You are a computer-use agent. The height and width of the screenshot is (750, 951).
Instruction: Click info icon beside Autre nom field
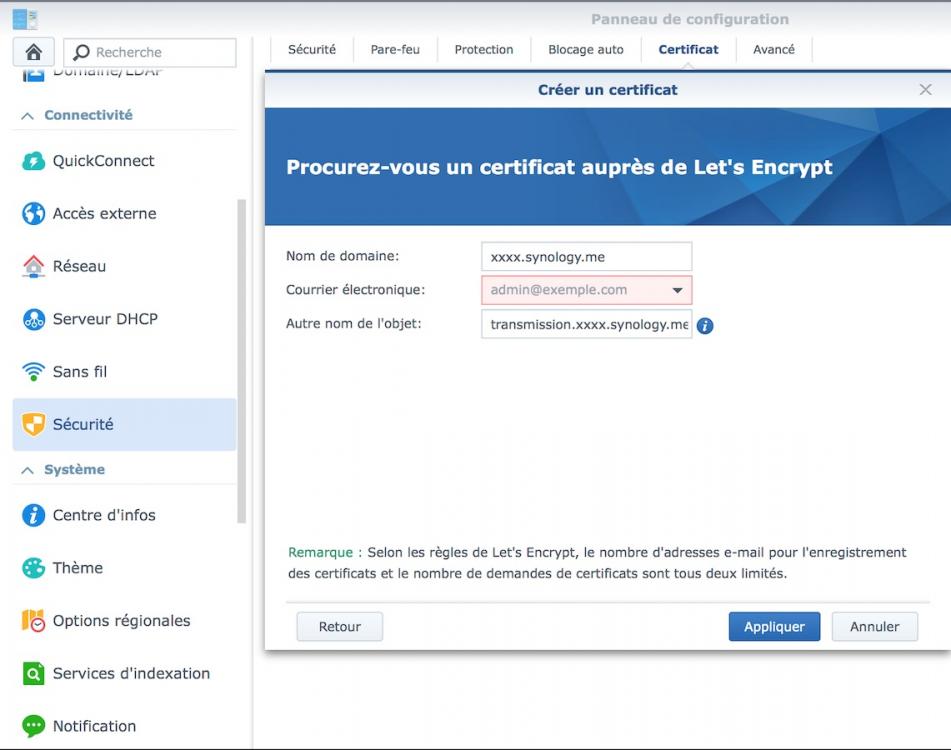click(x=705, y=325)
